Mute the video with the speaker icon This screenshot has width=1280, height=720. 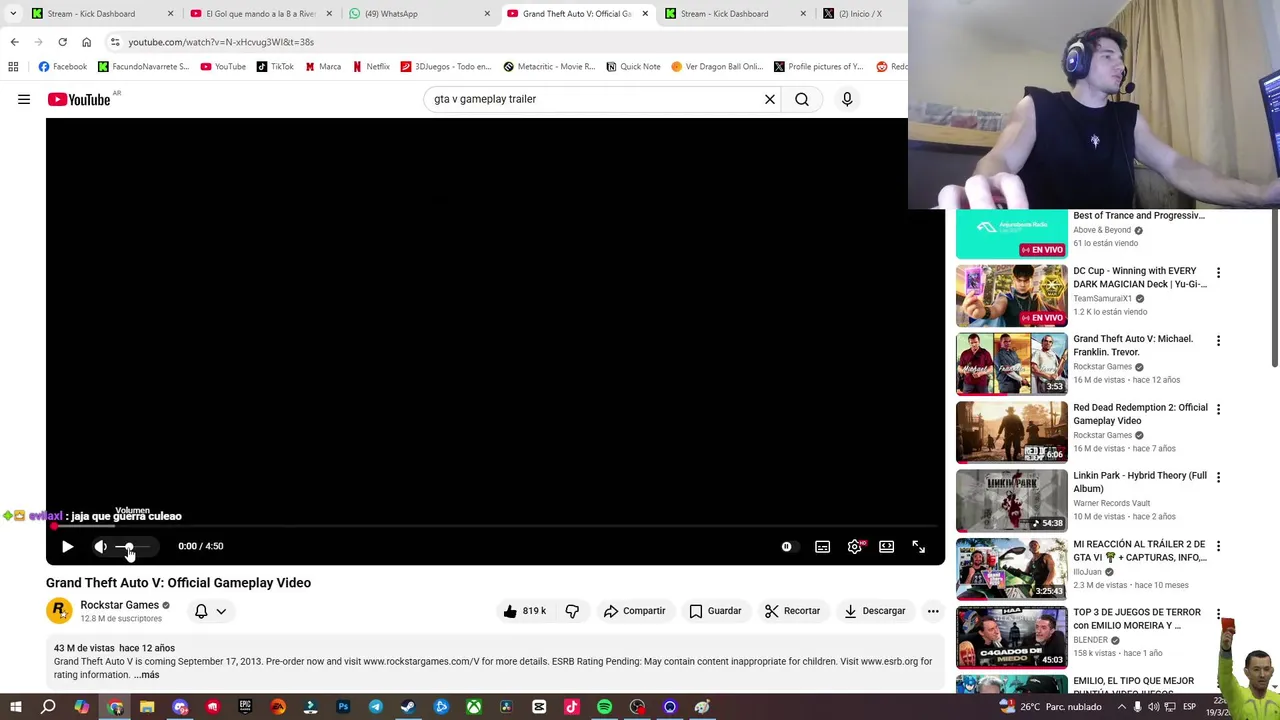pos(100,547)
